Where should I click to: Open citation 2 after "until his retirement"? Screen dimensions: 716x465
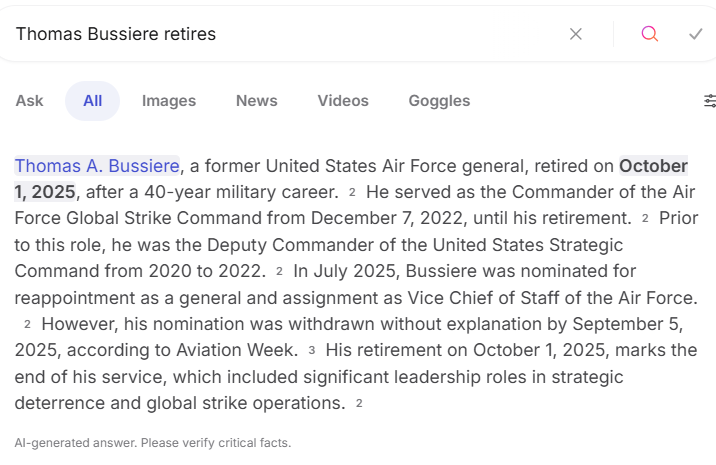[645, 218]
